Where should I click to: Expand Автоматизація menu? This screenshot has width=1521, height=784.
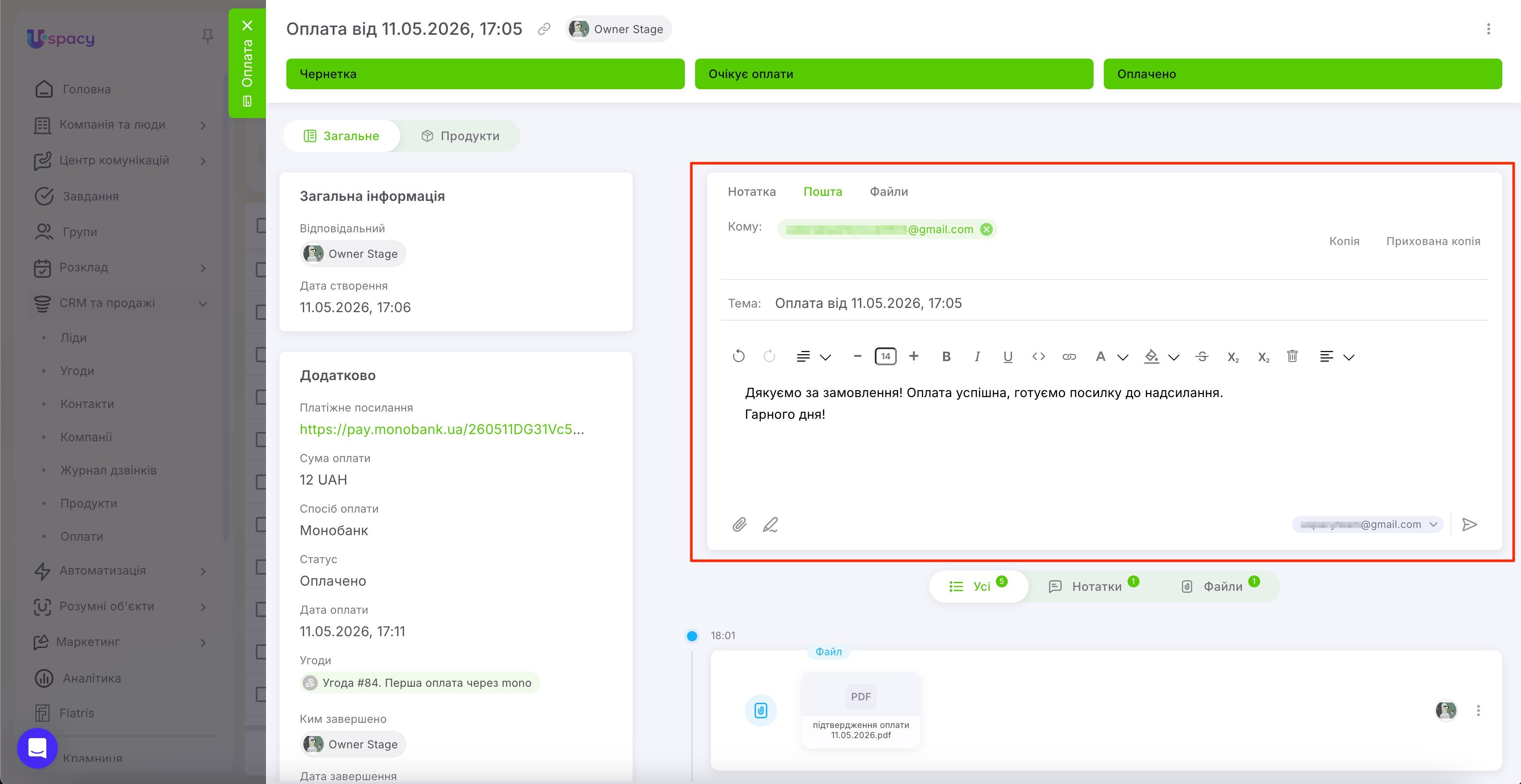pyautogui.click(x=122, y=571)
